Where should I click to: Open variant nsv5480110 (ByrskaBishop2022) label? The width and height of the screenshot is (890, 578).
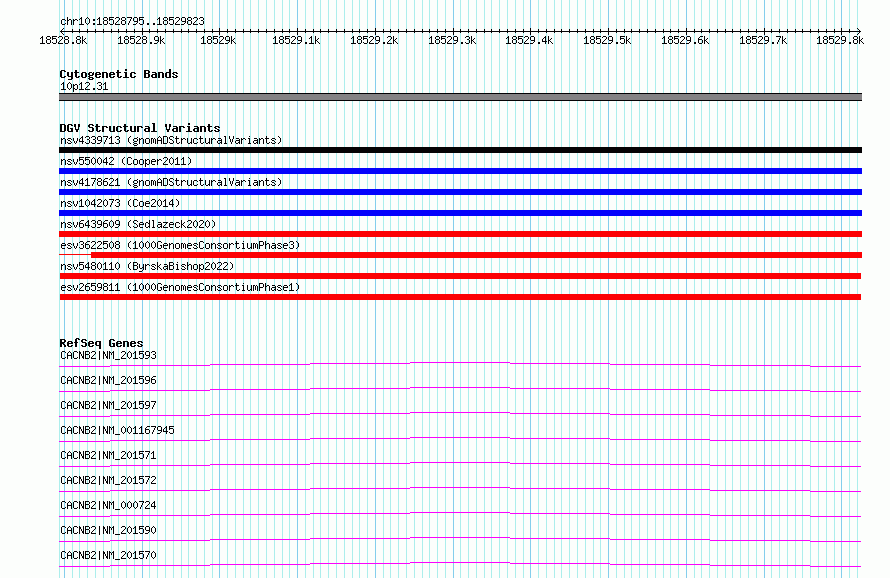point(147,266)
